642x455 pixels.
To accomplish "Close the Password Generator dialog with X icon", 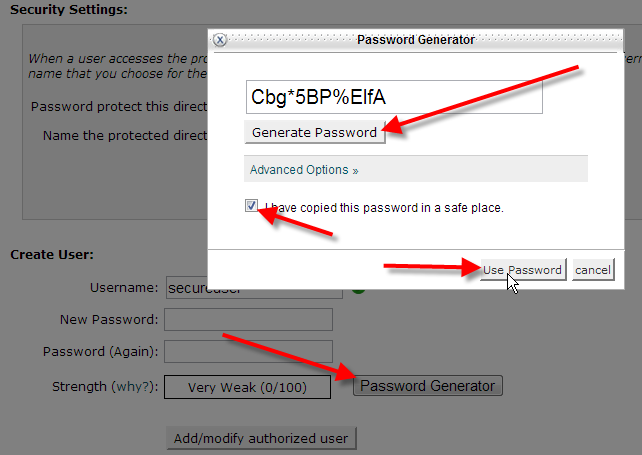I will (x=220, y=40).
